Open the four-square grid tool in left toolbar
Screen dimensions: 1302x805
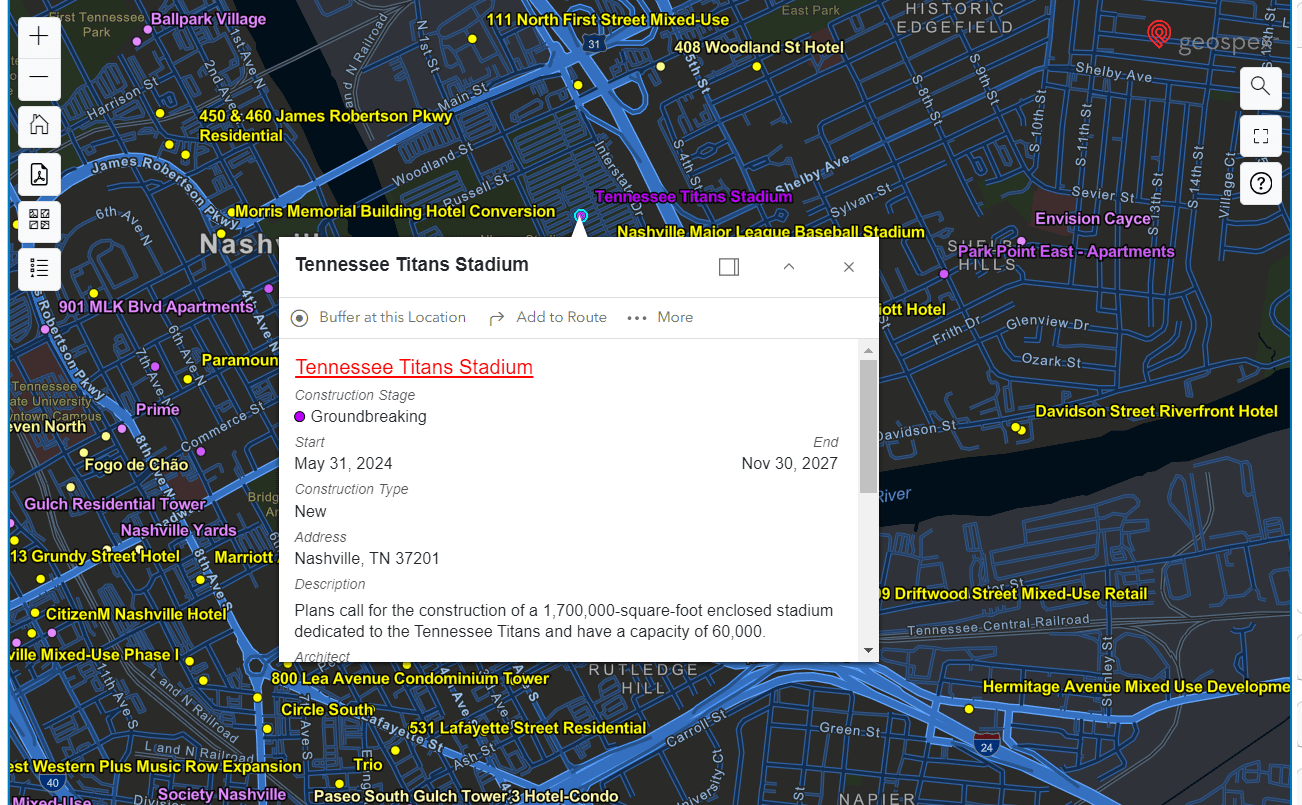[x=39, y=221]
